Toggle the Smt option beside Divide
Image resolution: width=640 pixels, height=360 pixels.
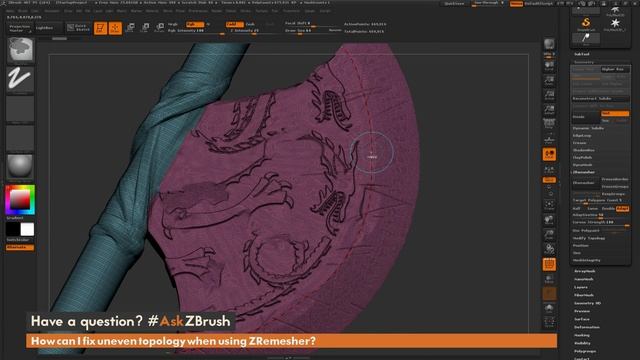[615, 113]
